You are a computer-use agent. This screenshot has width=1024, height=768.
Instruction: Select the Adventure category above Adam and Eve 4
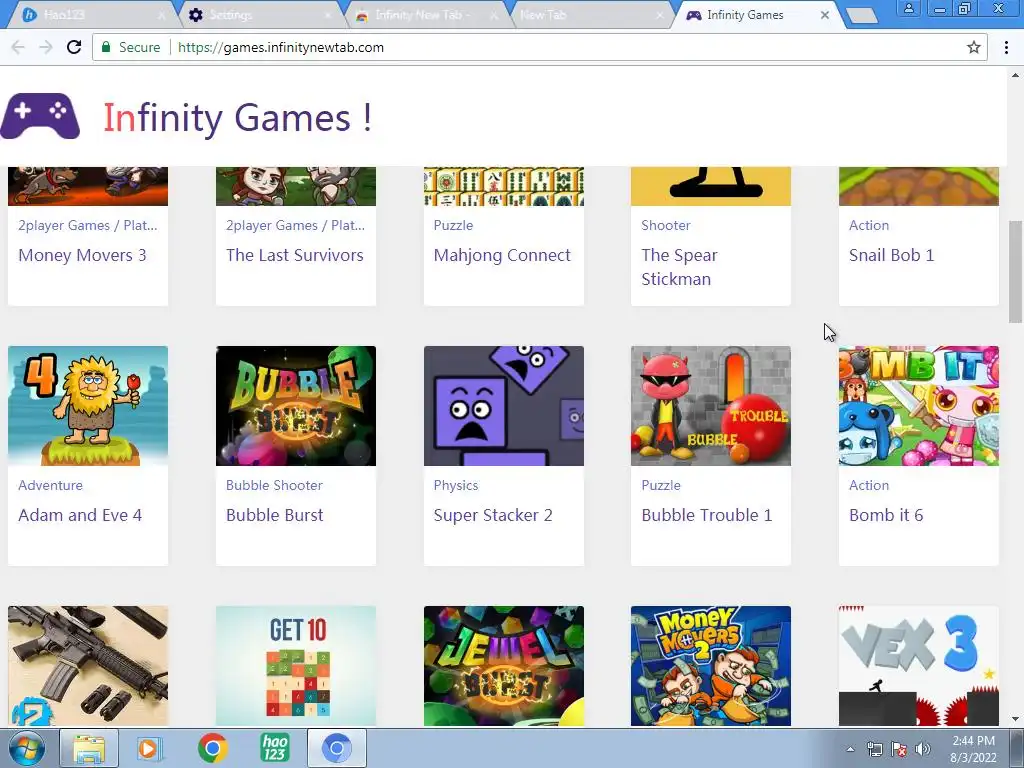click(50, 485)
